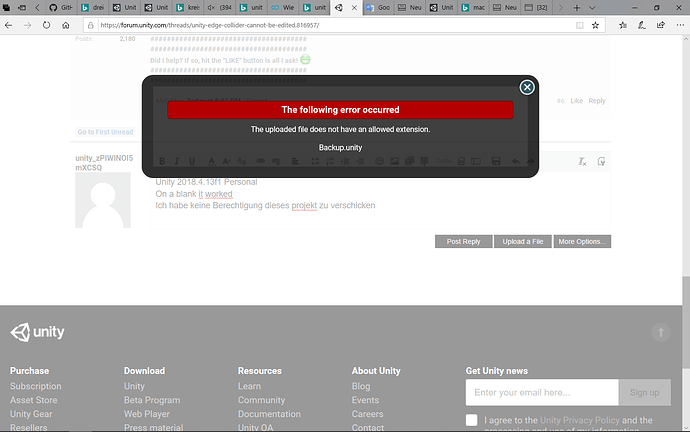Screen dimensions: 690x432
Task: Click the Remove Formatting editor icon
Action: (582, 161)
